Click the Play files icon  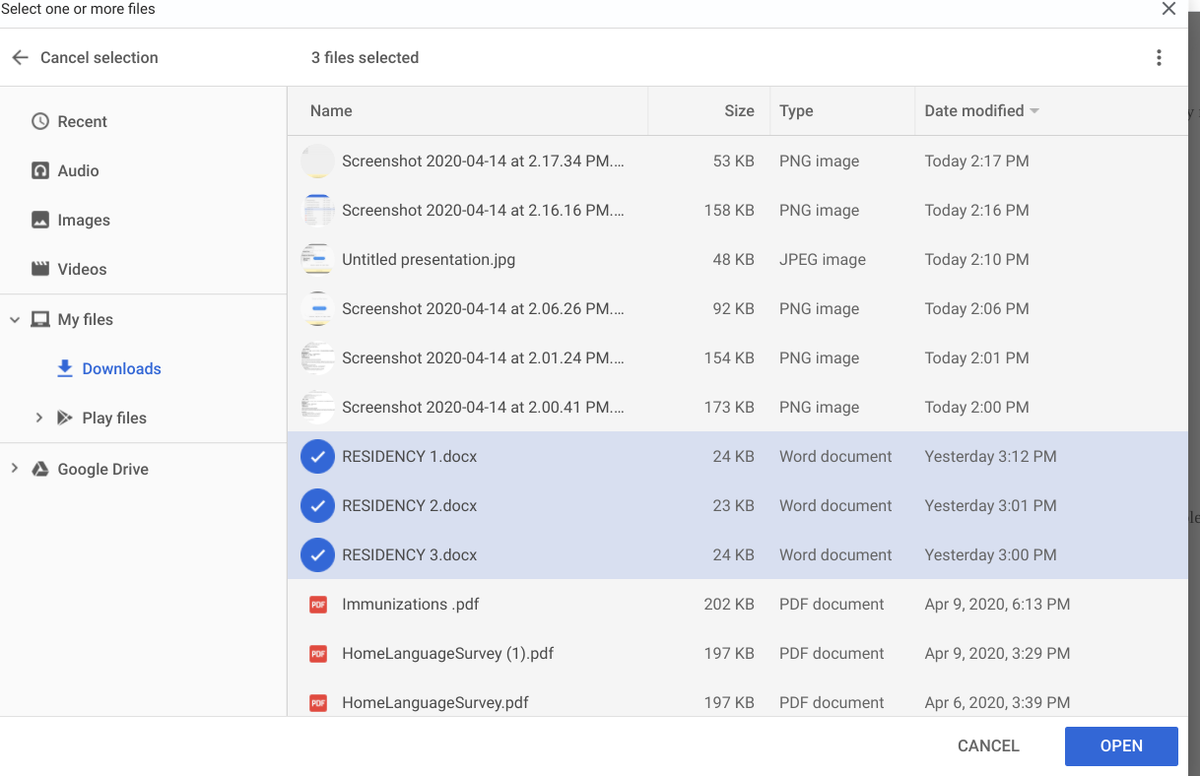(65, 417)
